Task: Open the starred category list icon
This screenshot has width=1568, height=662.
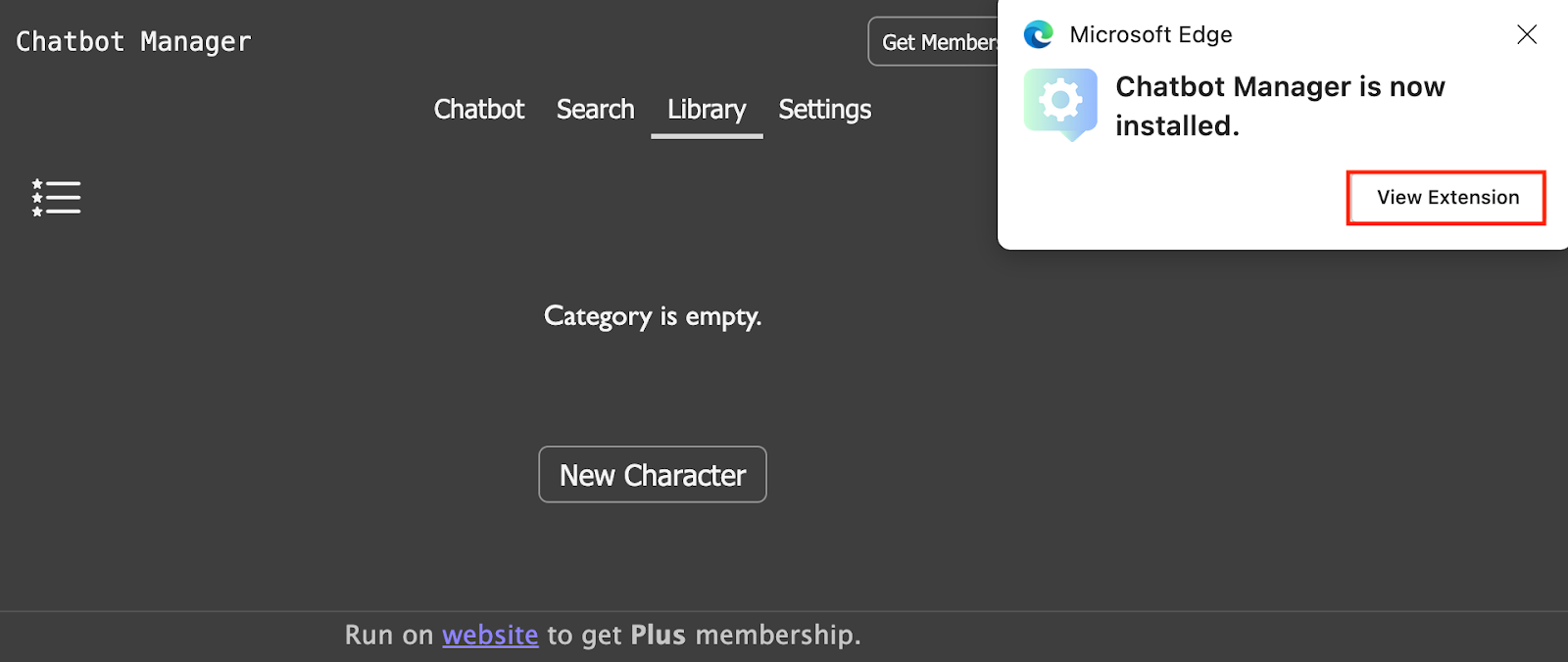Action: coord(56,198)
